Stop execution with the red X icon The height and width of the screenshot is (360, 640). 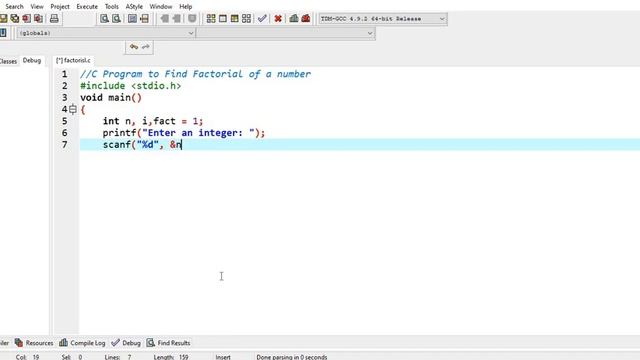[x=278, y=18]
